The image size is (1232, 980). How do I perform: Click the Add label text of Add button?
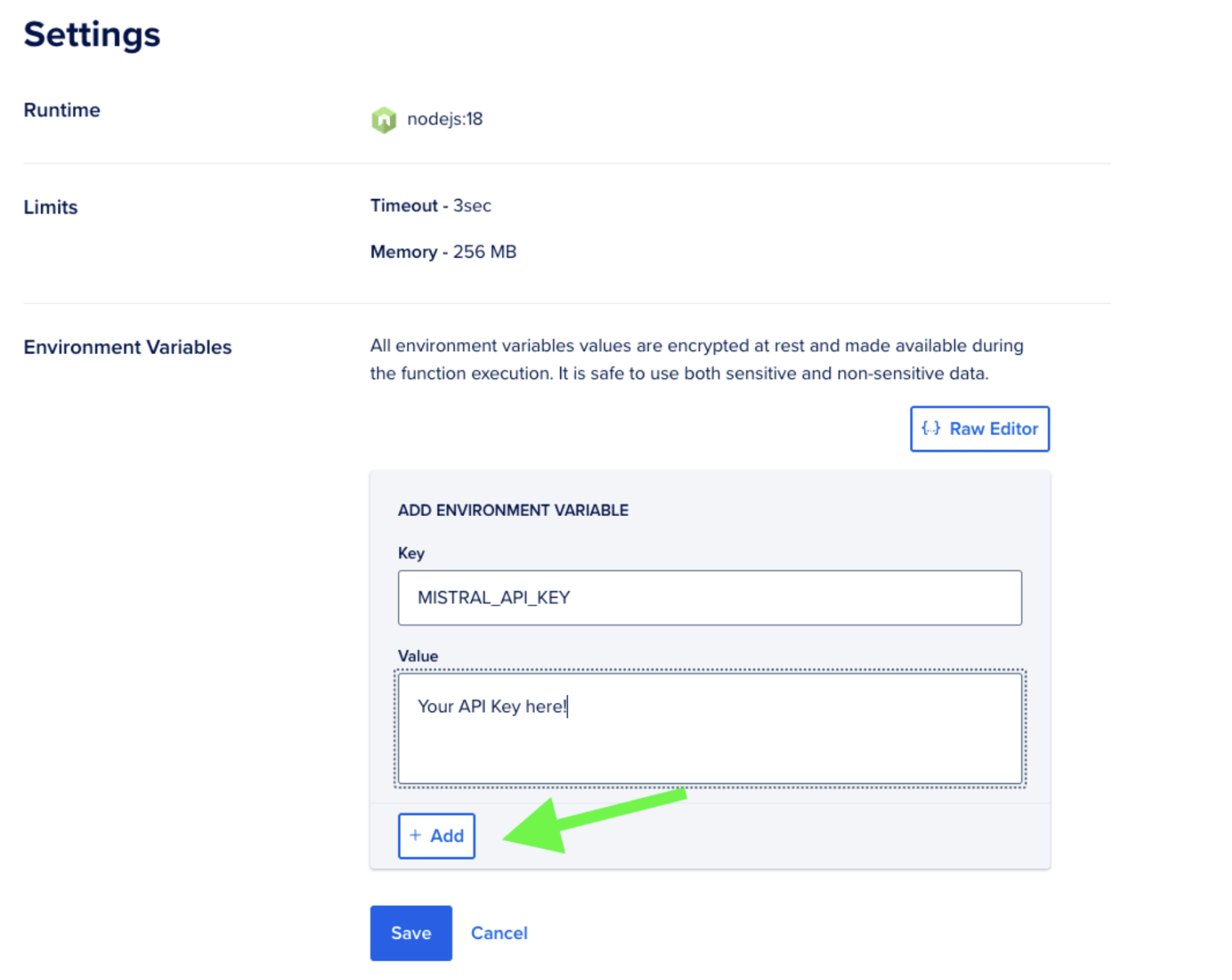point(447,836)
